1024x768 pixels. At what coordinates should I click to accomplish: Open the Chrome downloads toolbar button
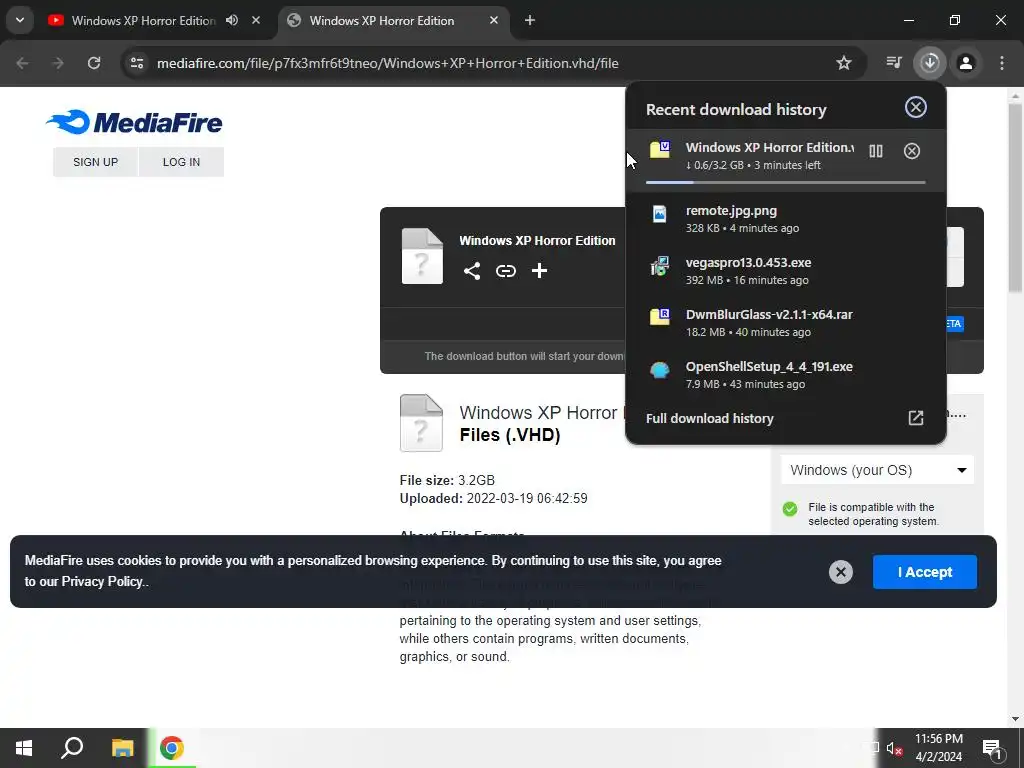tap(930, 63)
